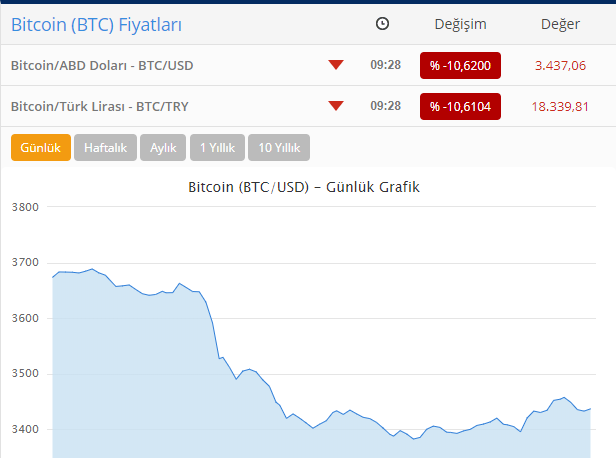Click the last point of the chart line
The width and height of the screenshot is (616, 458).
pyautogui.click(x=590, y=409)
